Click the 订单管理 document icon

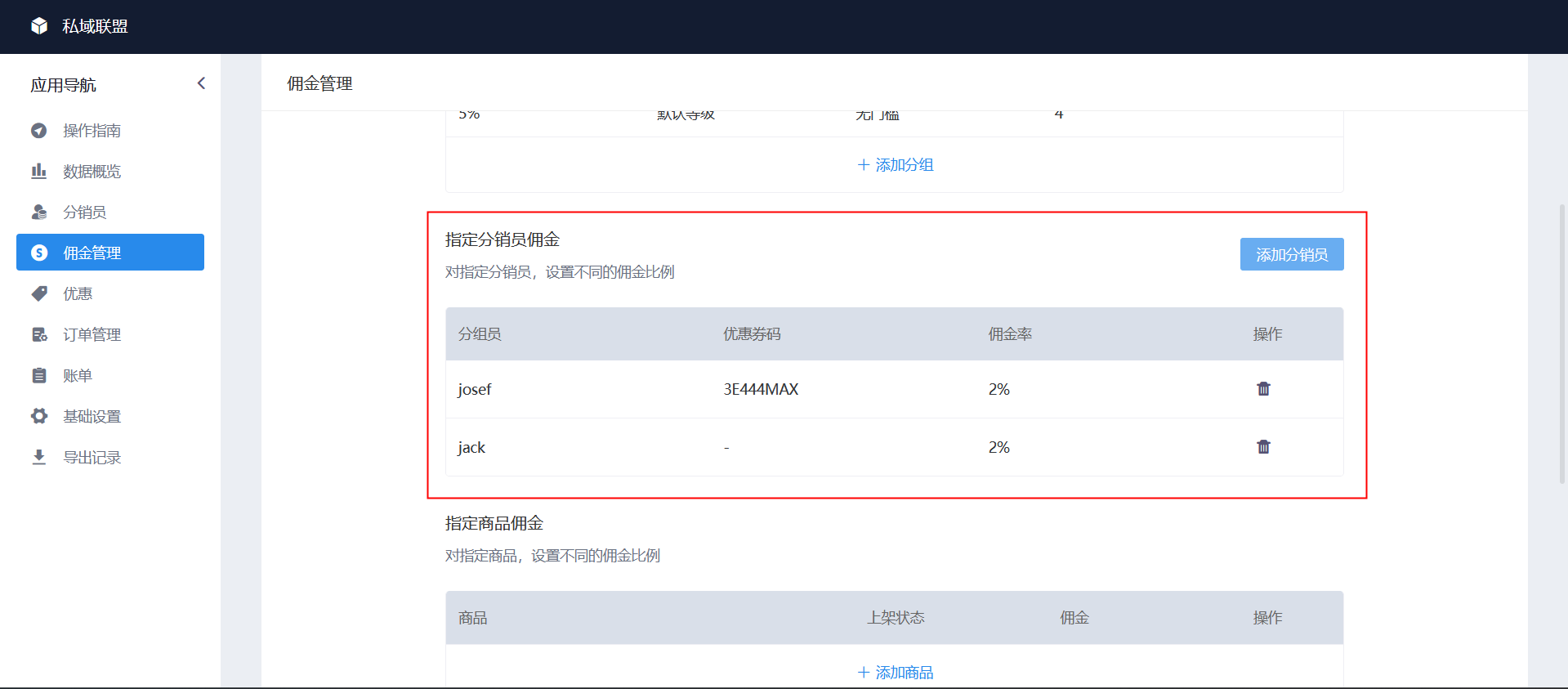[39, 334]
